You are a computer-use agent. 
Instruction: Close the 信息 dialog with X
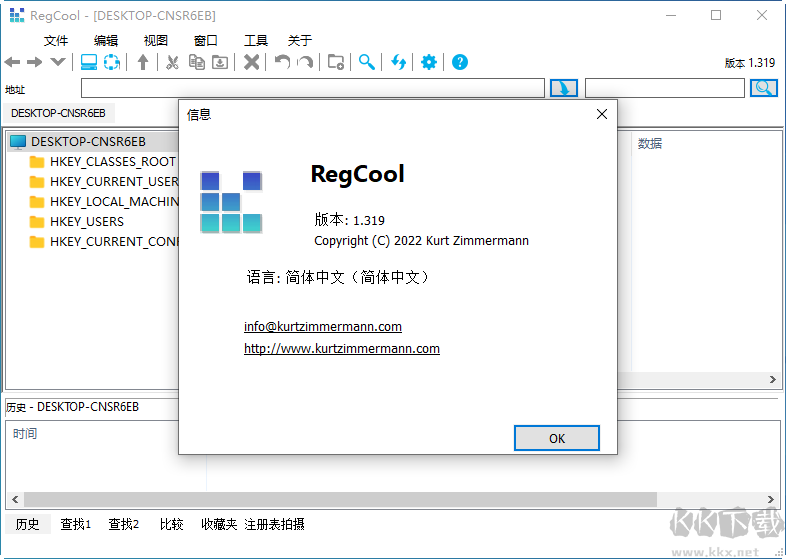pyautogui.click(x=602, y=114)
